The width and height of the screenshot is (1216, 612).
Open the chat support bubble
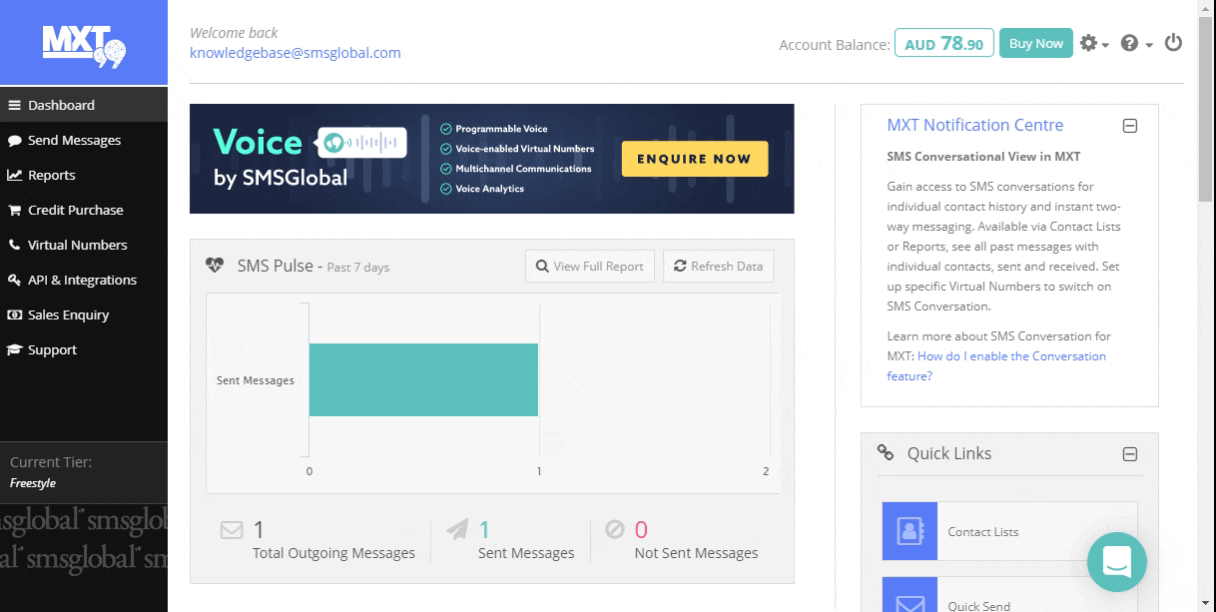point(1116,561)
